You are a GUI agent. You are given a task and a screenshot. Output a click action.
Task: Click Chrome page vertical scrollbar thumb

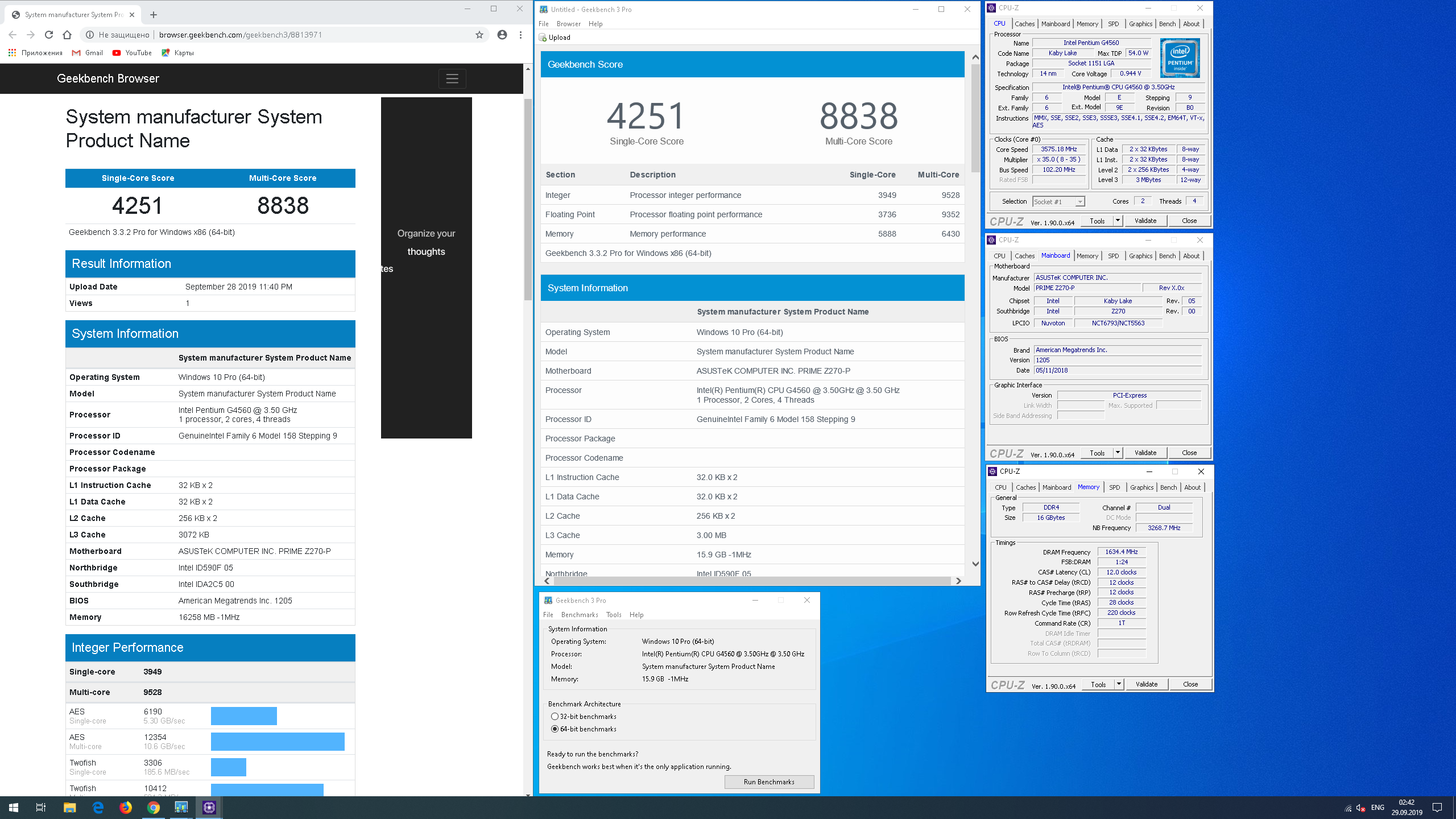[528, 199]
